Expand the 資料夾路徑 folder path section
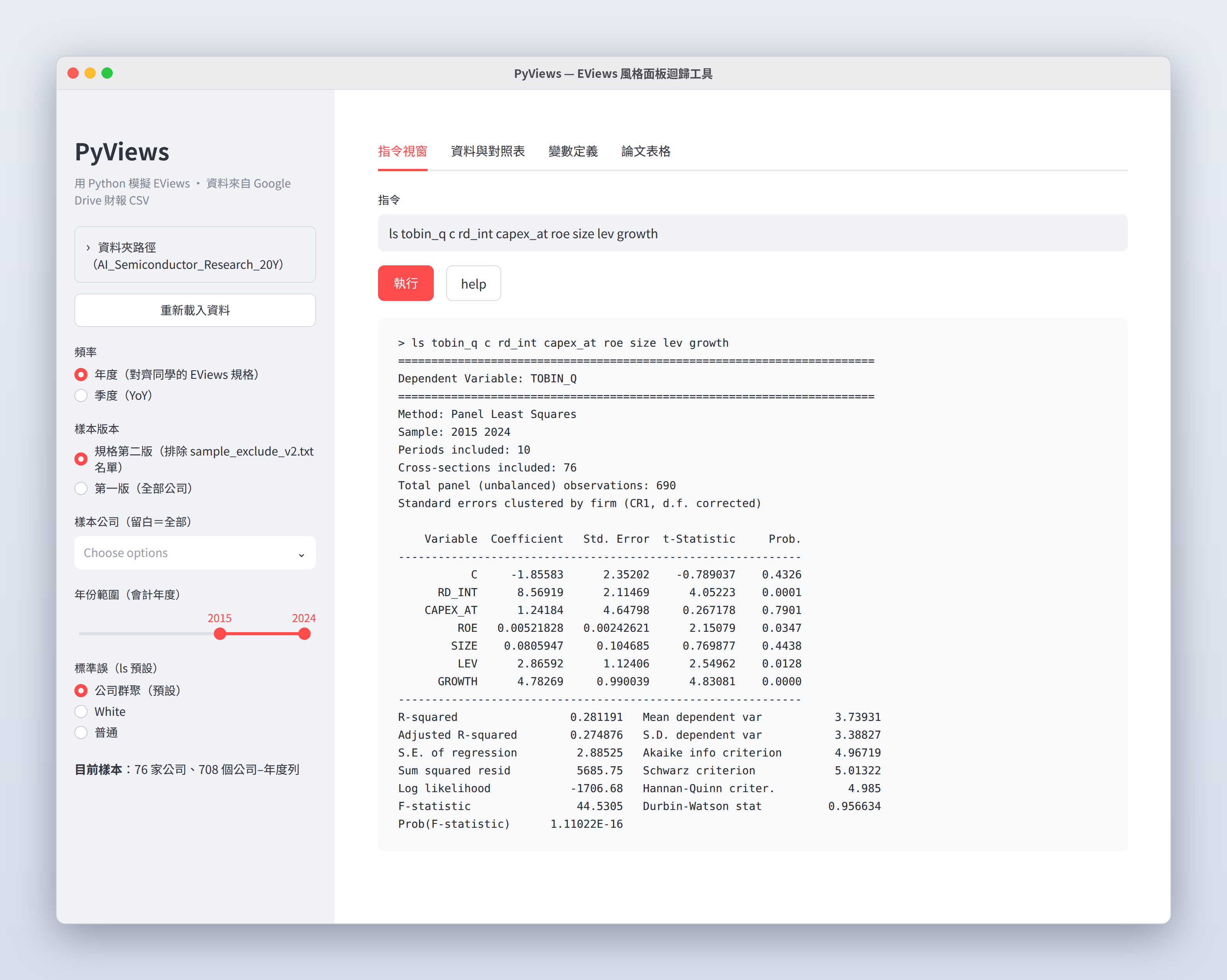 click(x=195, y=255)
